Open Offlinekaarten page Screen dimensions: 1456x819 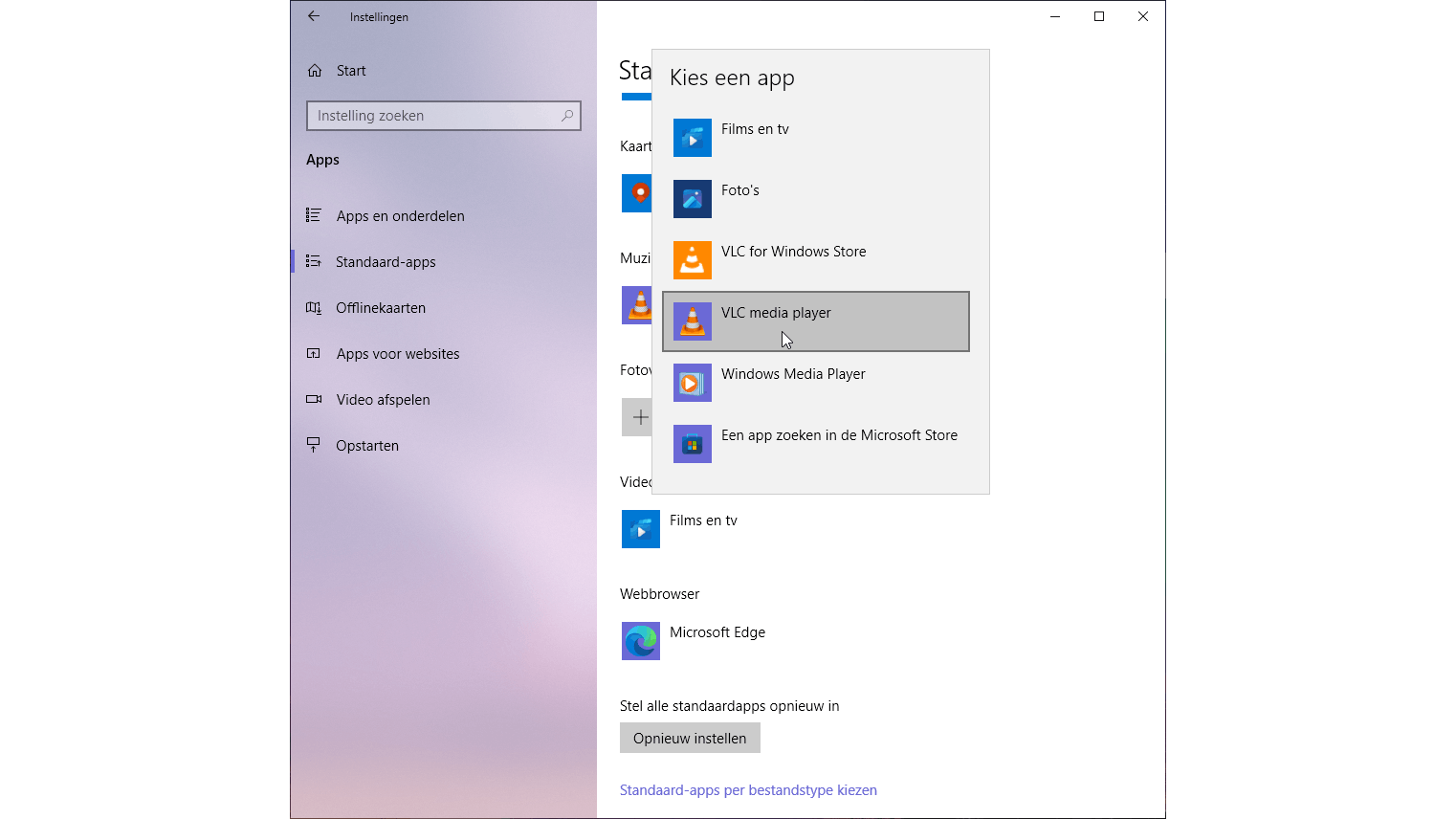[444, 308]
